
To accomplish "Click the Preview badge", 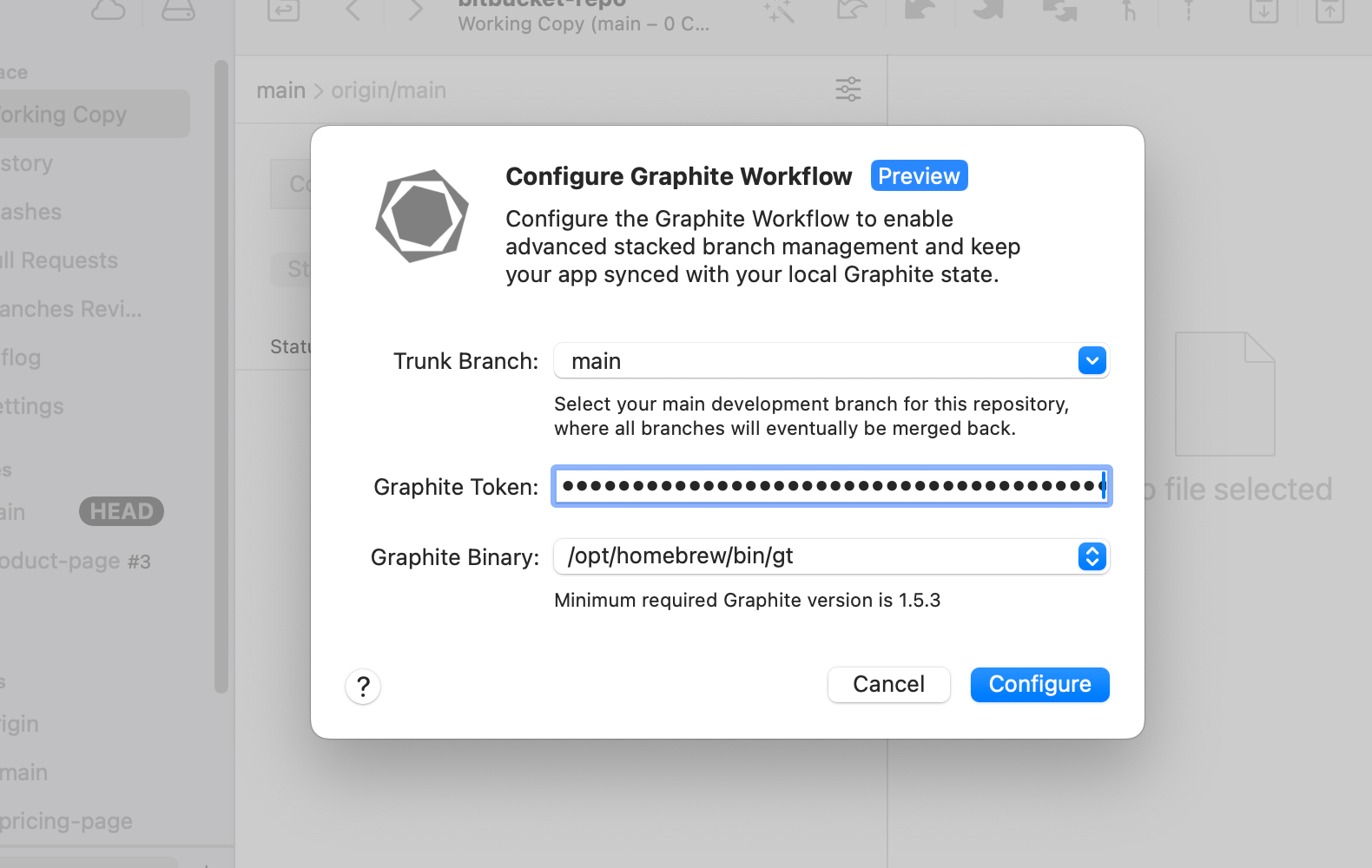I will (919, 176).
